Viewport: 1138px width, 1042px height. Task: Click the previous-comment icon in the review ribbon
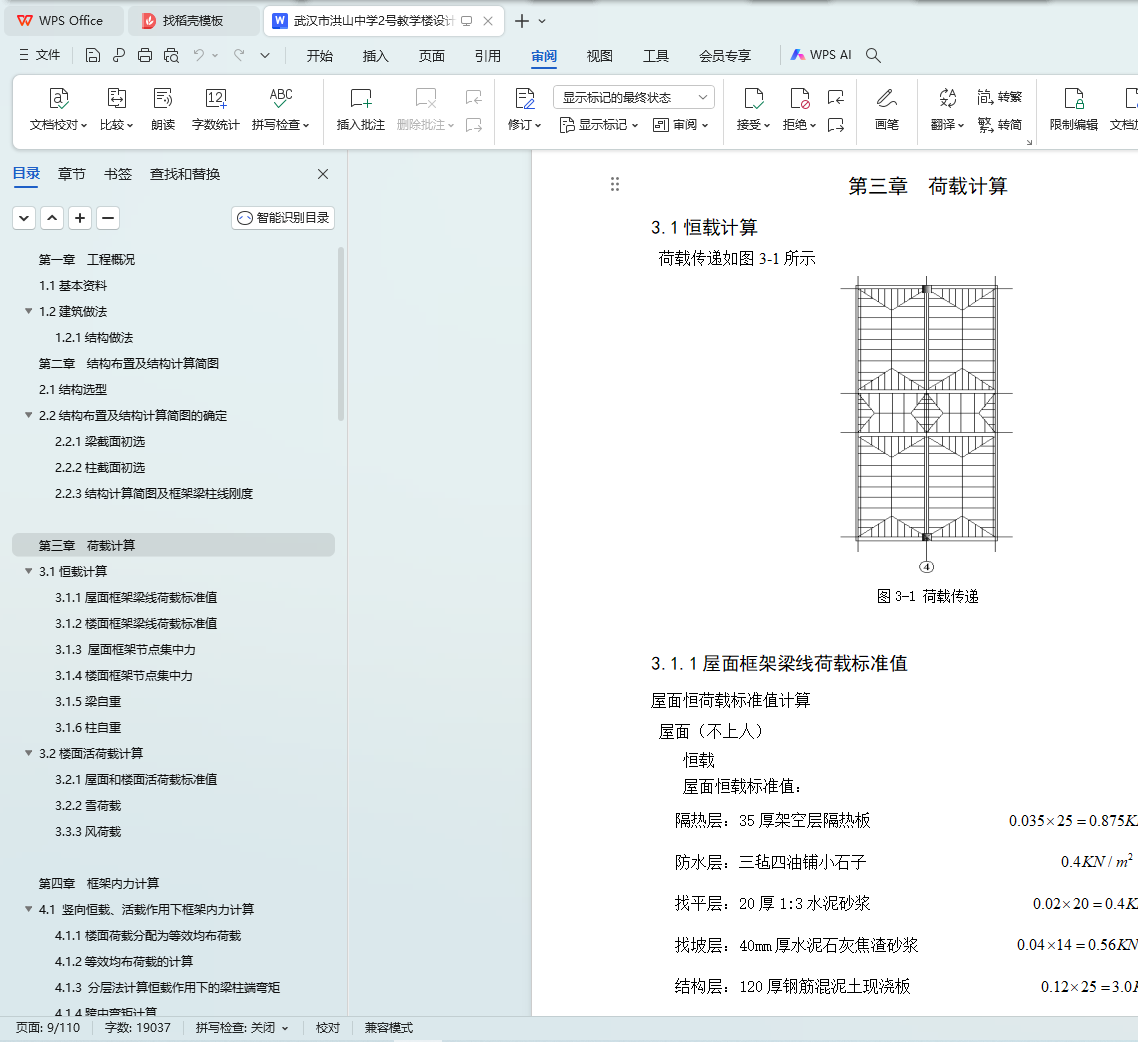(474, 97)
